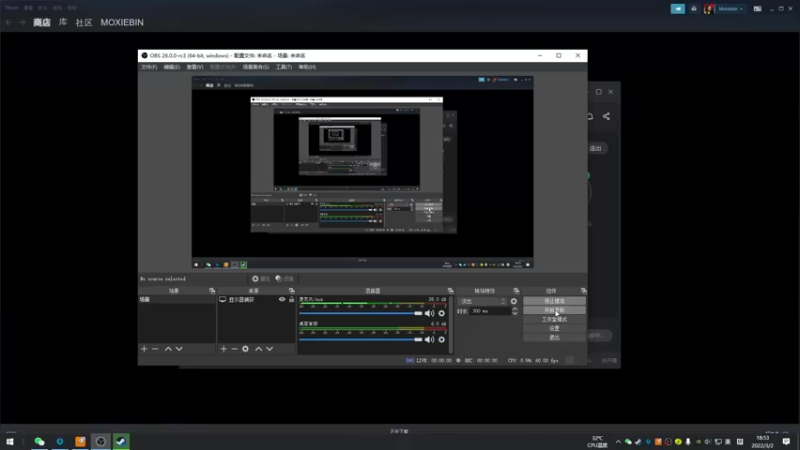The width and height of the screenshot is (800, 450).
Task: Open Steam friends/notification icon beside the avatar
Action: pyautogui.click(x=694, y=9)
